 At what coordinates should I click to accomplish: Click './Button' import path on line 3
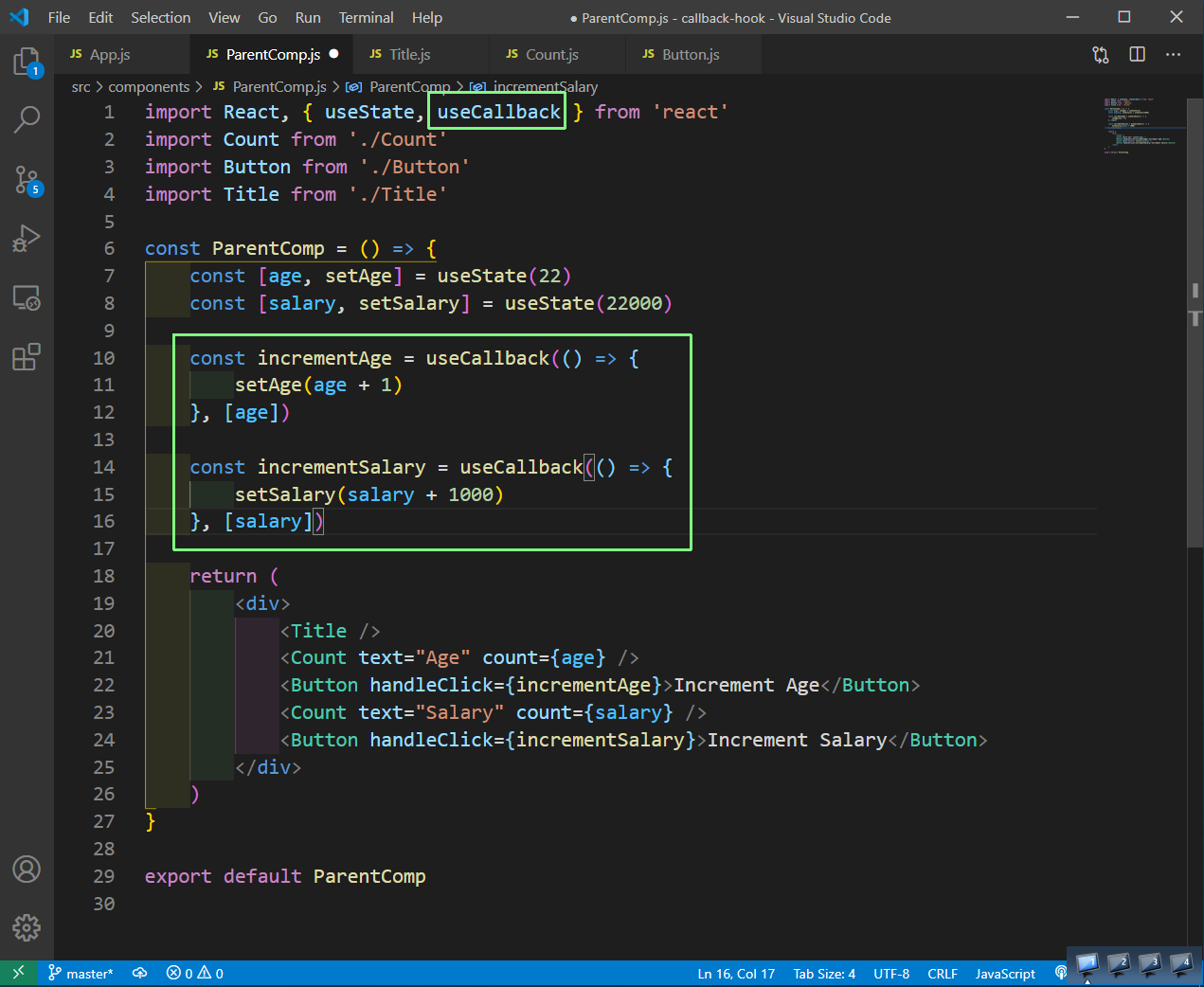pos(414,167)
